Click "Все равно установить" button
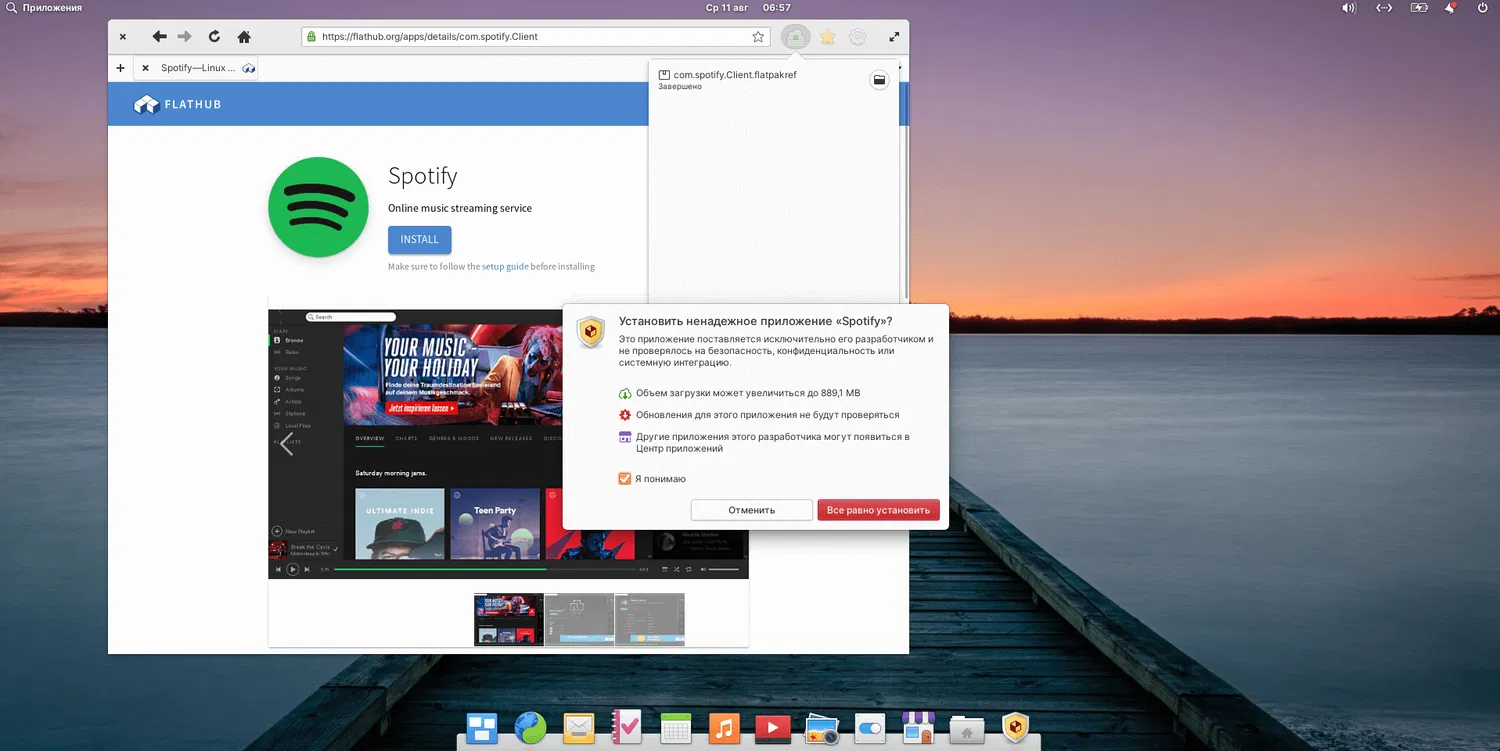The height and width of the screenshot is (751, 1500). 879,510
